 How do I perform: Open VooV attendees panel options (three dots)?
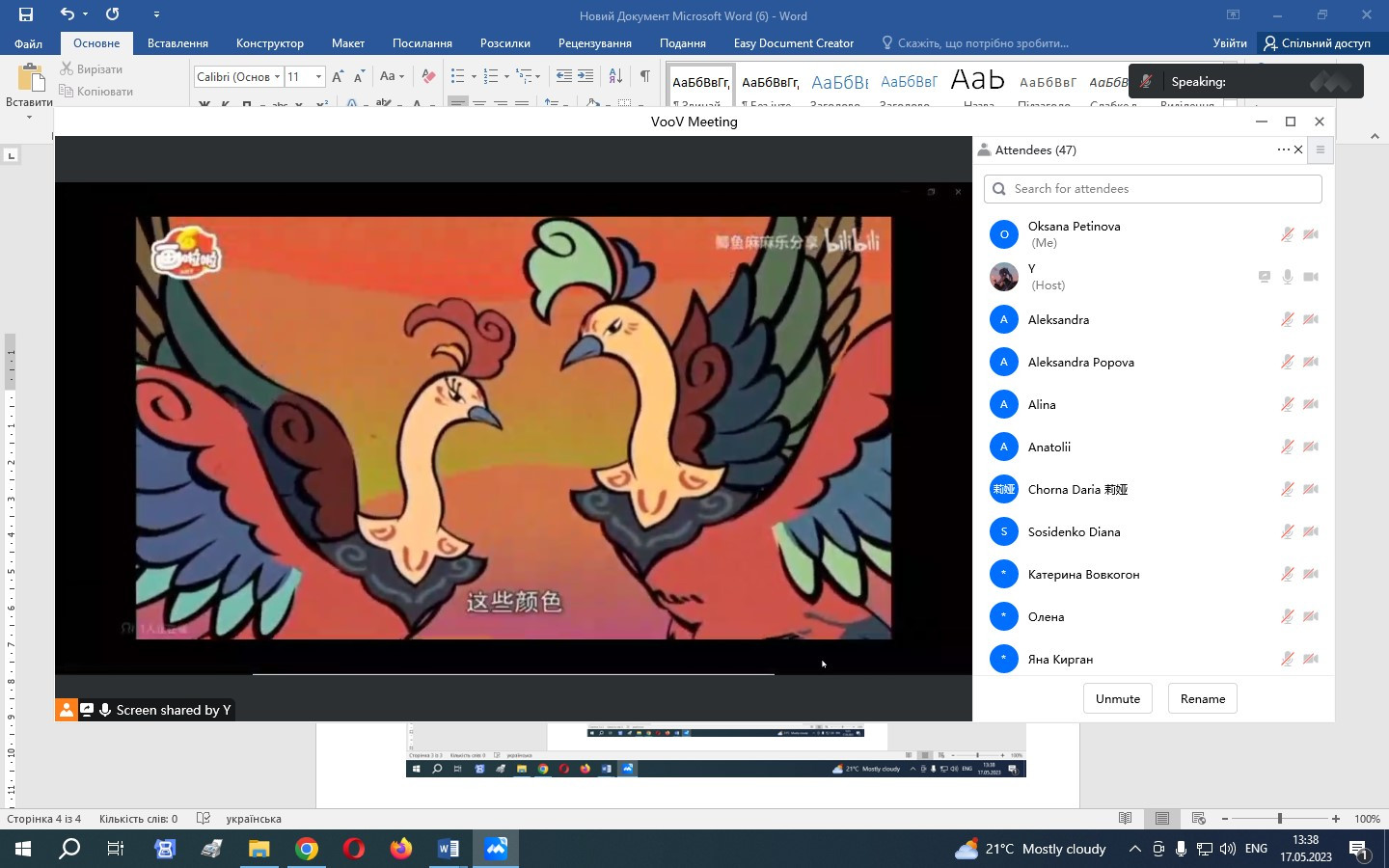pyautogui.click(x=1283, y=149)
